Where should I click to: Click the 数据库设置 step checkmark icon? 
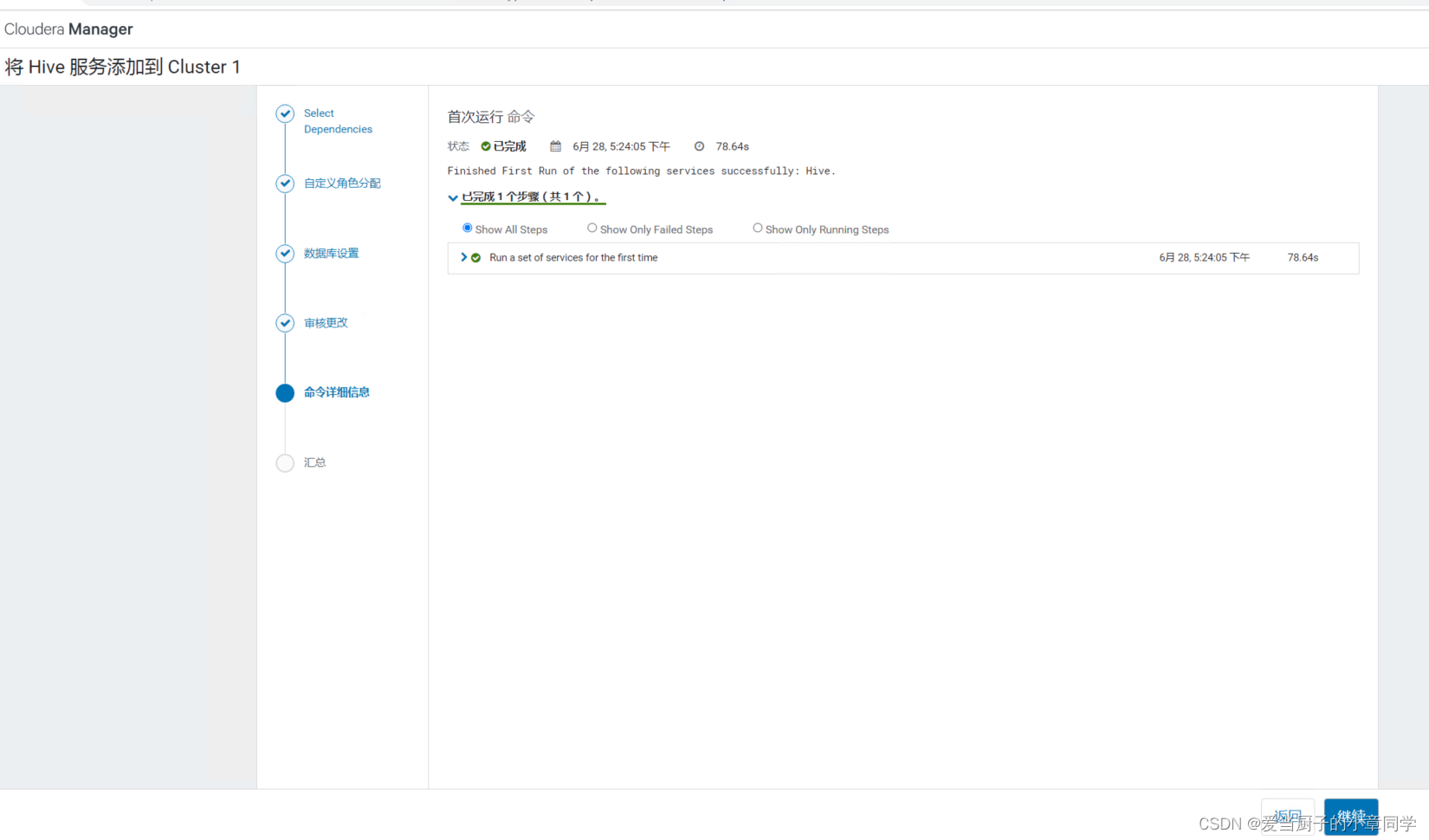285,254
